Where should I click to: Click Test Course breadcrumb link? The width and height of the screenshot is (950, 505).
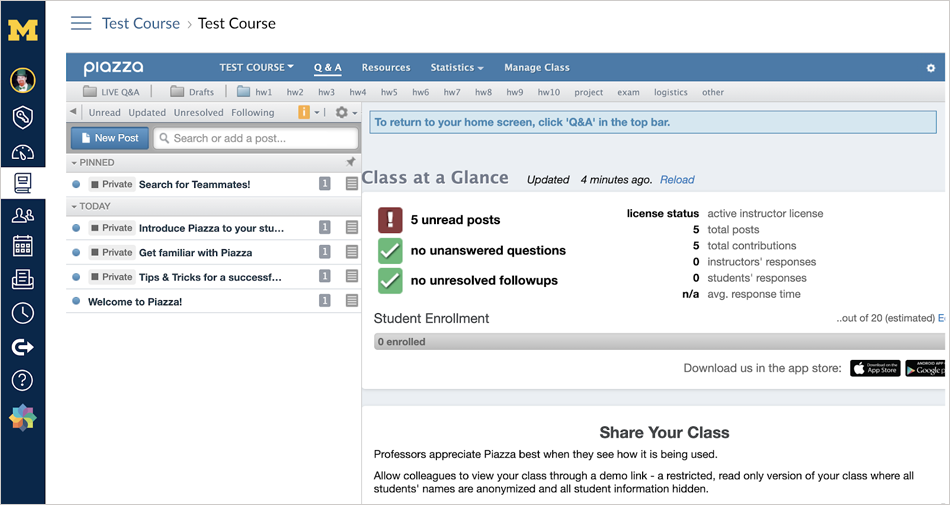tap(141, 24)
